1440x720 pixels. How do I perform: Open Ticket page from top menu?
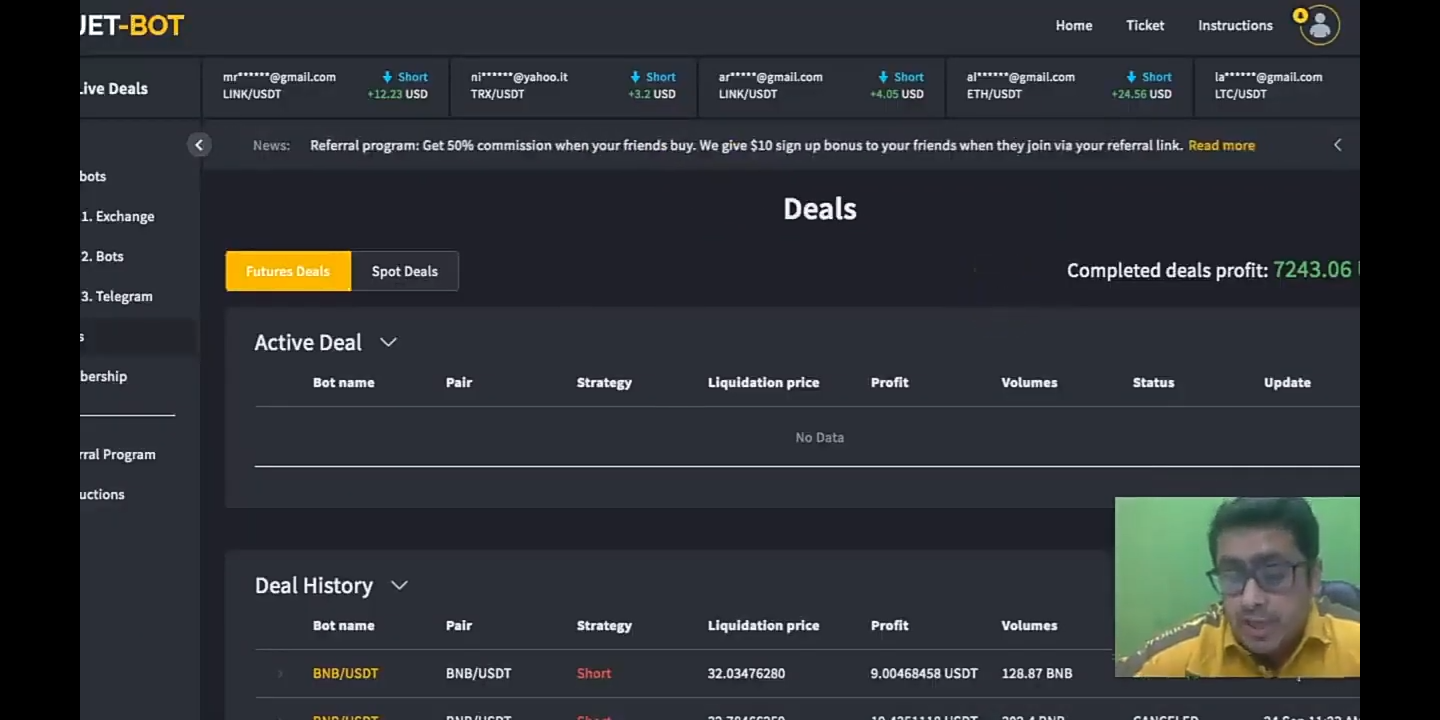(x=1145, y=25)
